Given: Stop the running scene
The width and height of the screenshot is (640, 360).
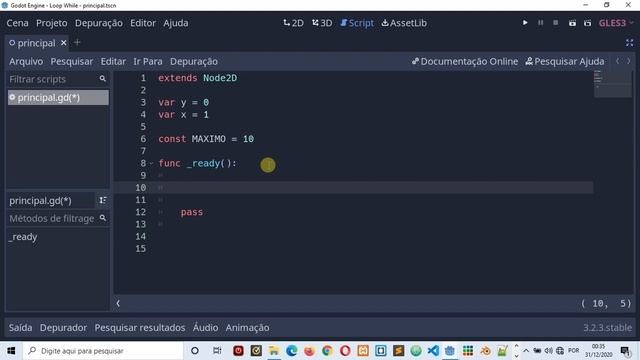Looking at the screenshot, I should (556, 23).
